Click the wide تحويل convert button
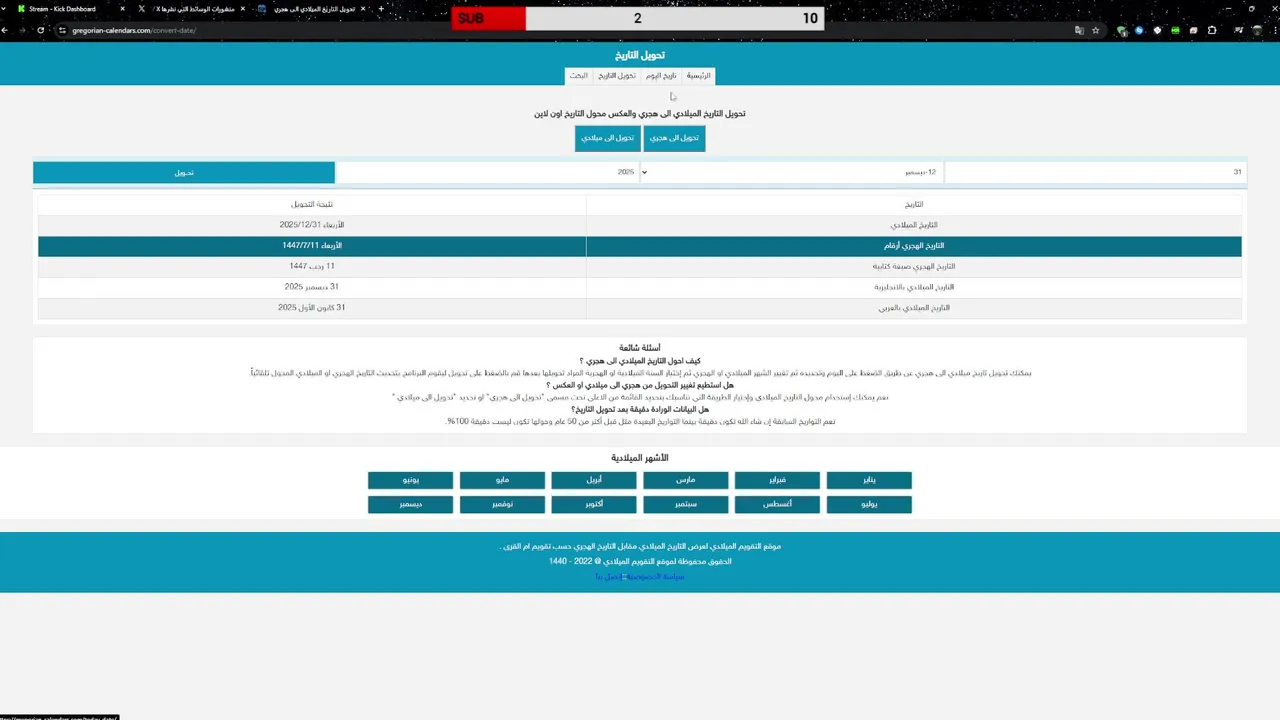The width and height of the screenshot is (1280, 720). [x=184, y=172]
